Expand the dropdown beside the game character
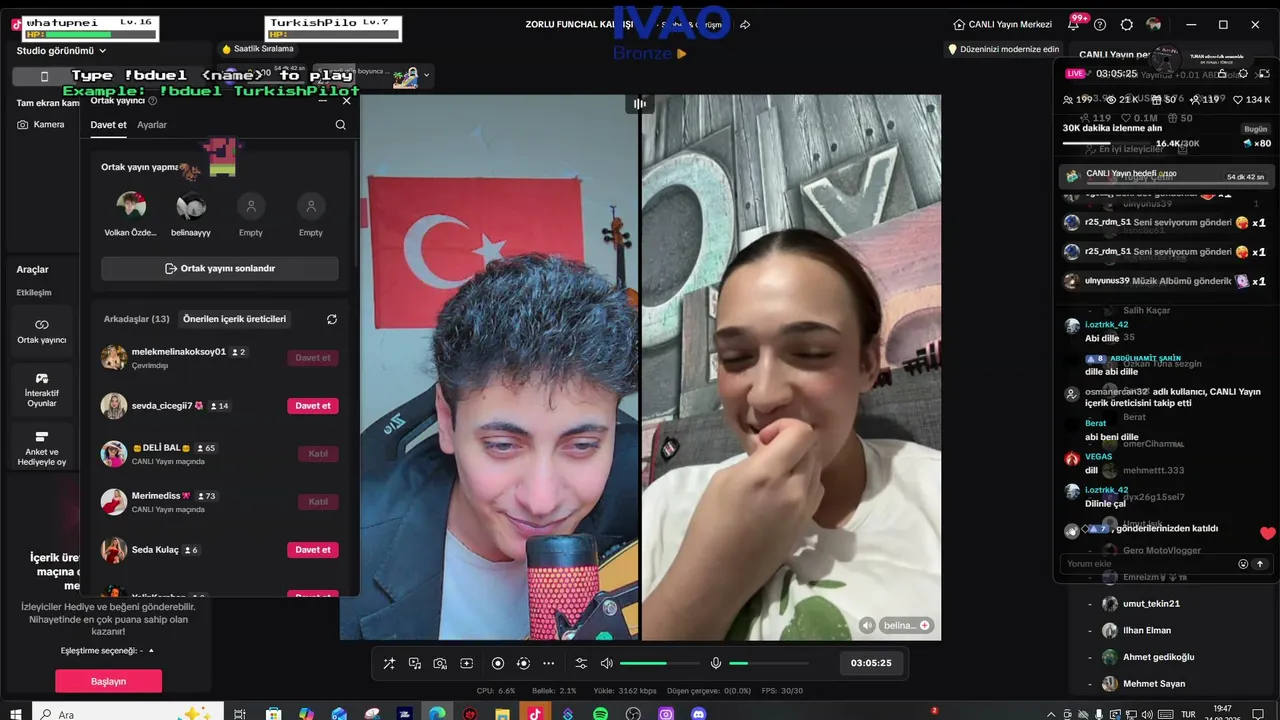 (427, 75)
